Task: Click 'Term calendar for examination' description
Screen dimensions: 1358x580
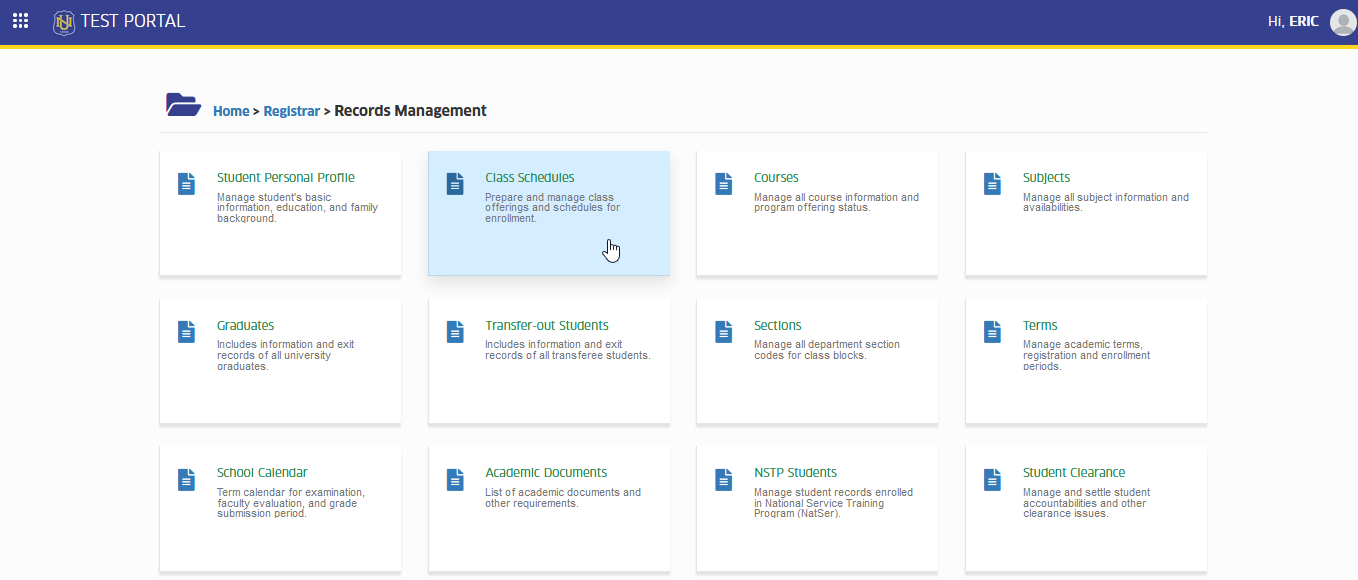Action: tap(290, 503)
